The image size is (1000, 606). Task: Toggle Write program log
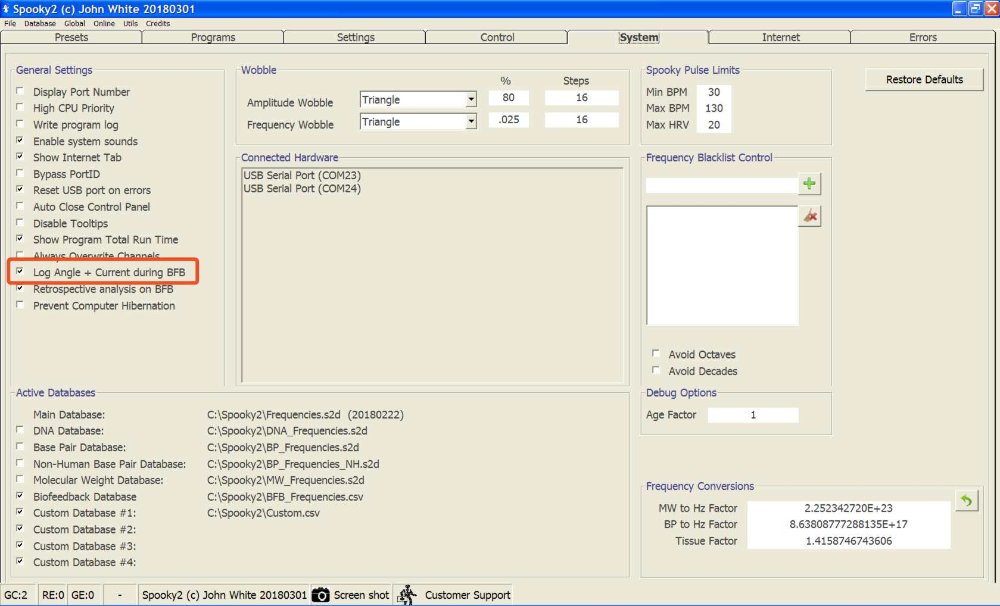point(20,124)
